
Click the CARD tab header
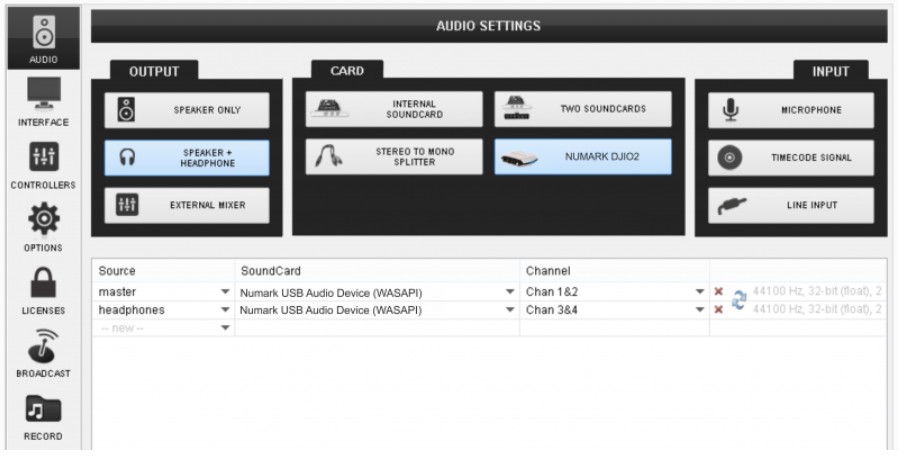[x=347, y=71]
